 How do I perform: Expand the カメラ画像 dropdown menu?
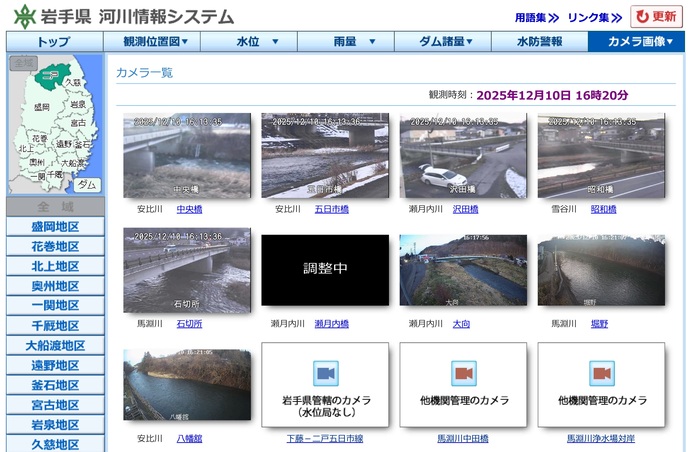click(x=636, y=41)
